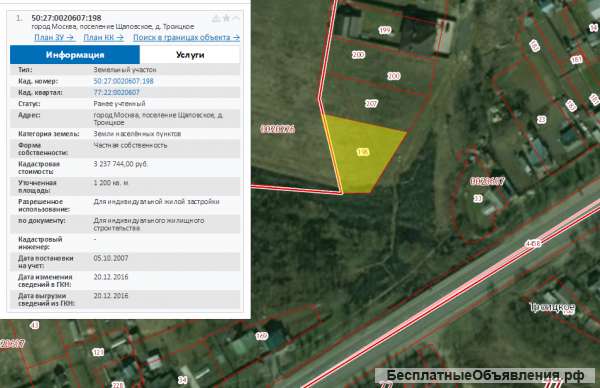Select the area value 1 200 кв. м

coord(111,183)
